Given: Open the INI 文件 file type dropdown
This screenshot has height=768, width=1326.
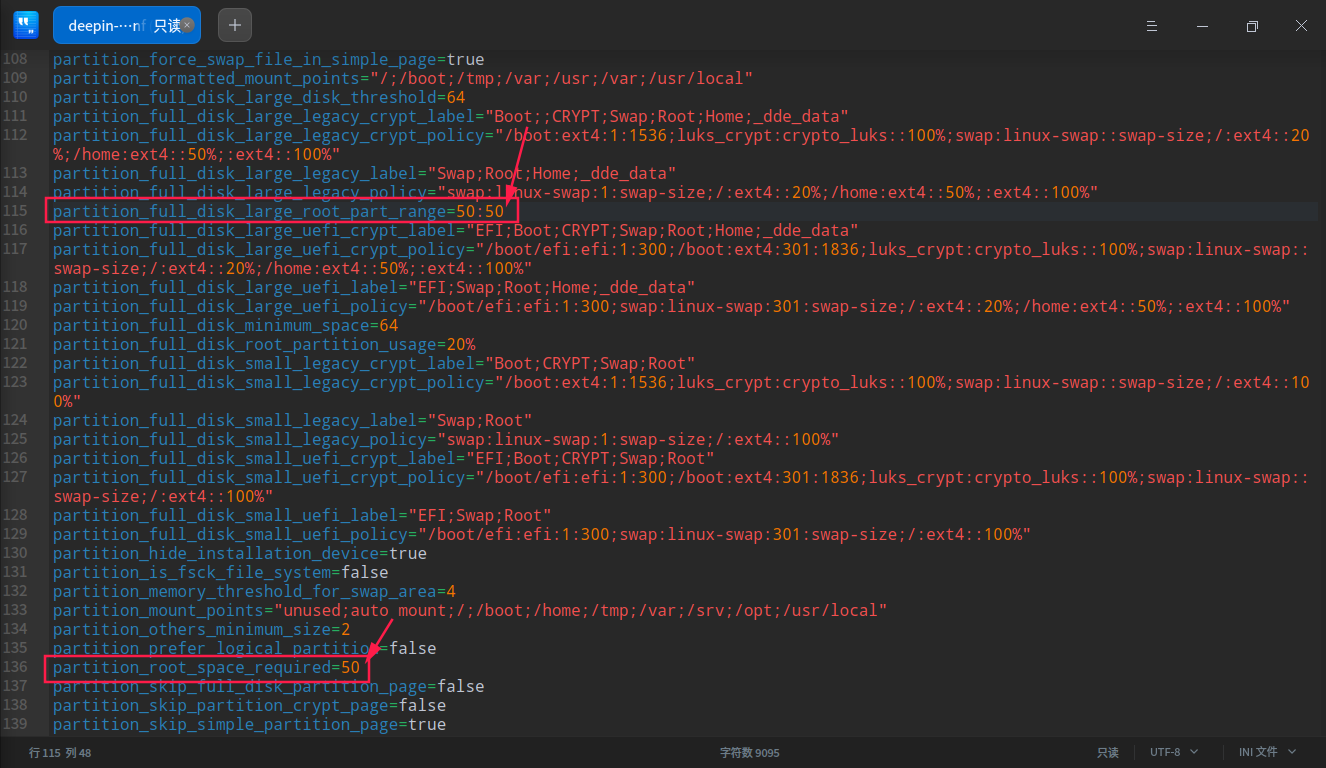Looking at the screenshot, I should click(x=1258, y=751).
